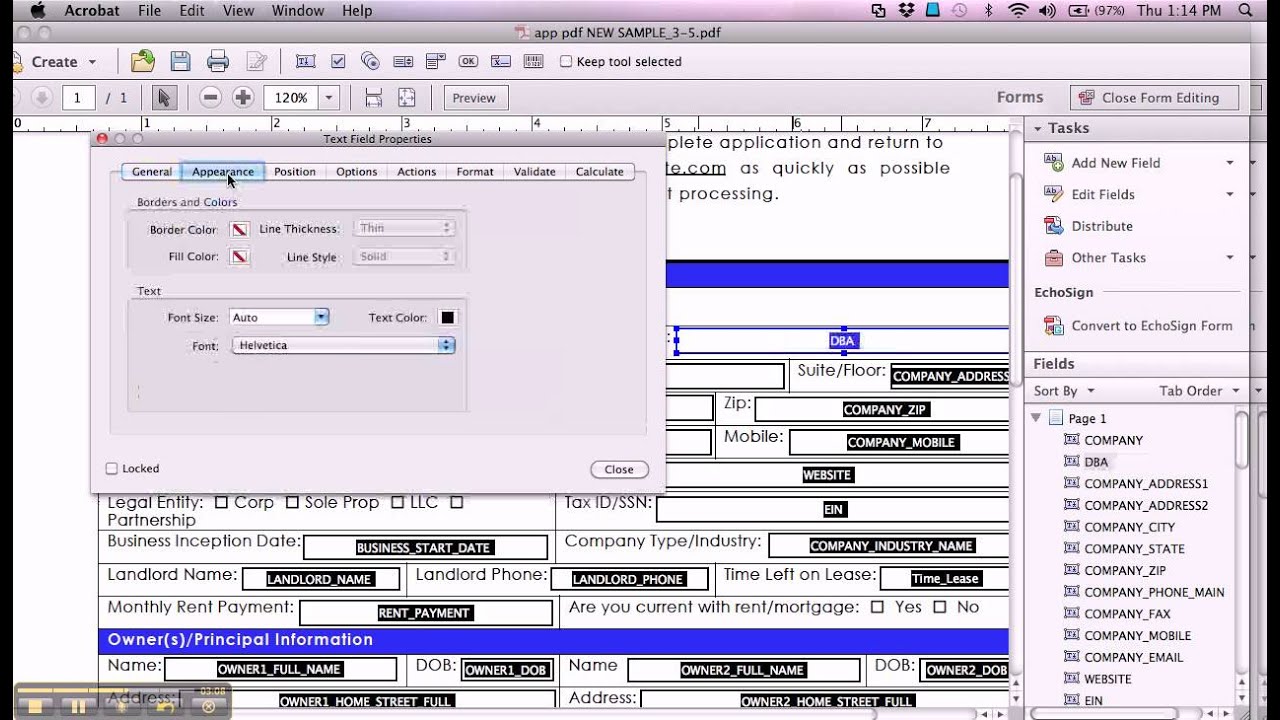Select the Digital Signature field tool icon

[500, 62]
